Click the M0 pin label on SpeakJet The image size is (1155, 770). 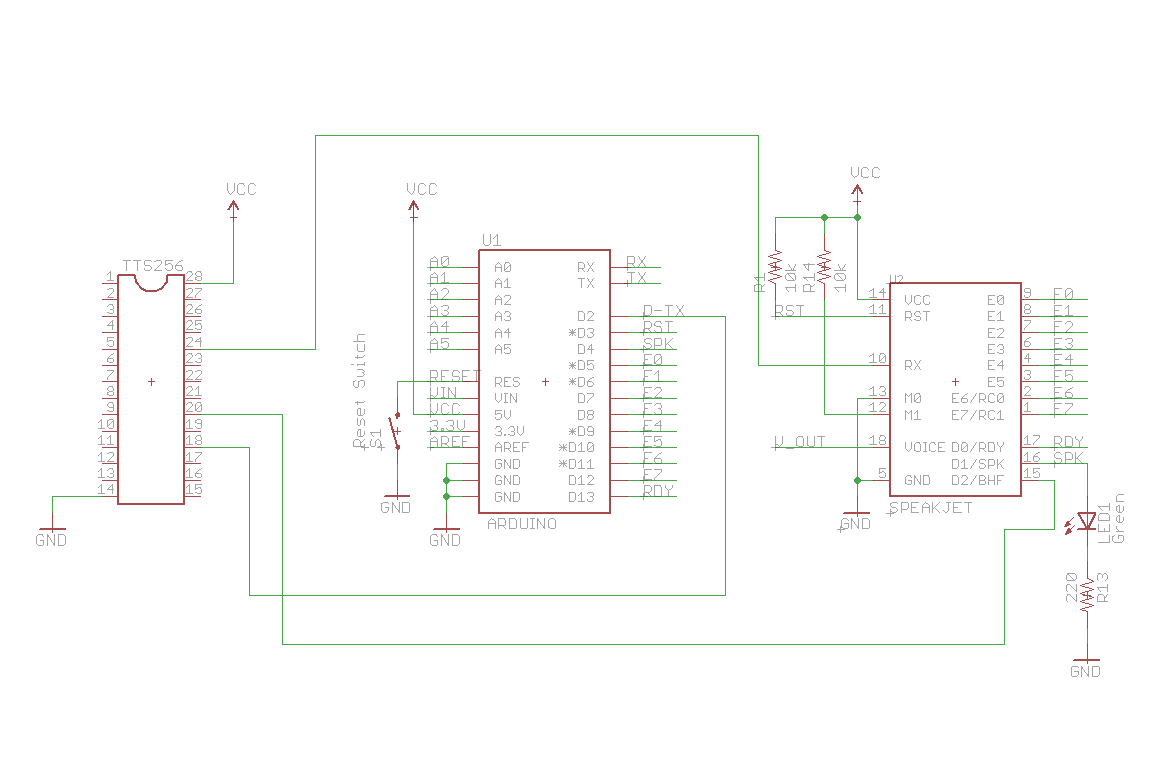coord(913,399)
